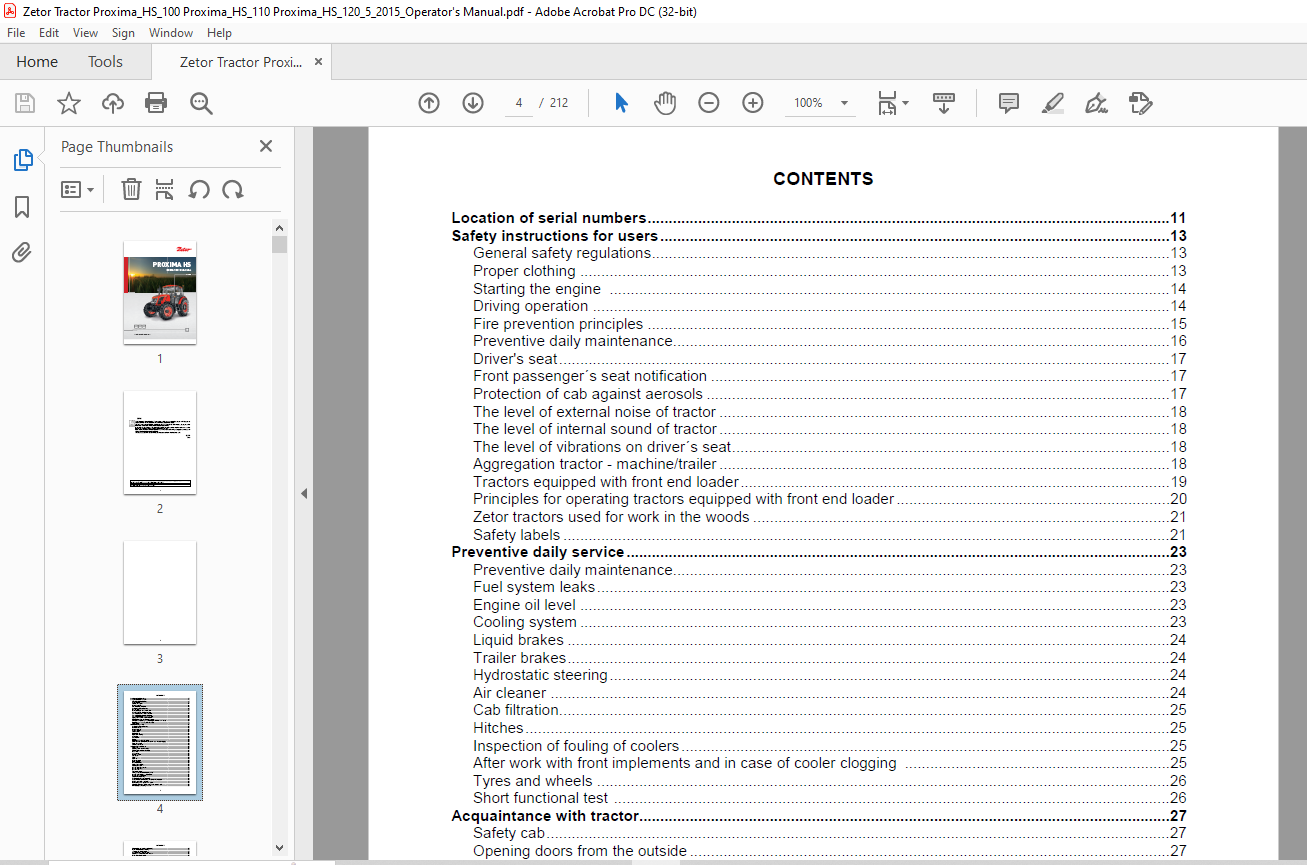Click thumbnails scrollbar up arrow
This screenshot has width=1307, height=865.
click(279, 227)
